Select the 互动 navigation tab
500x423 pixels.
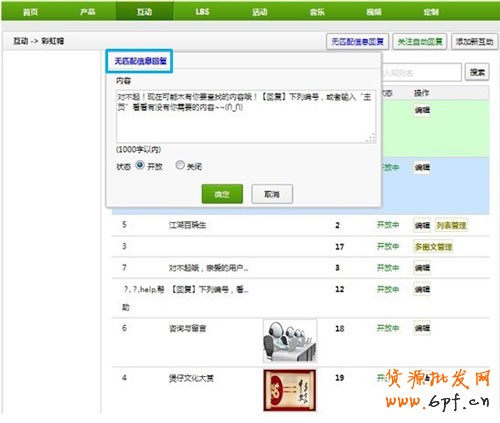pos(145,12)
